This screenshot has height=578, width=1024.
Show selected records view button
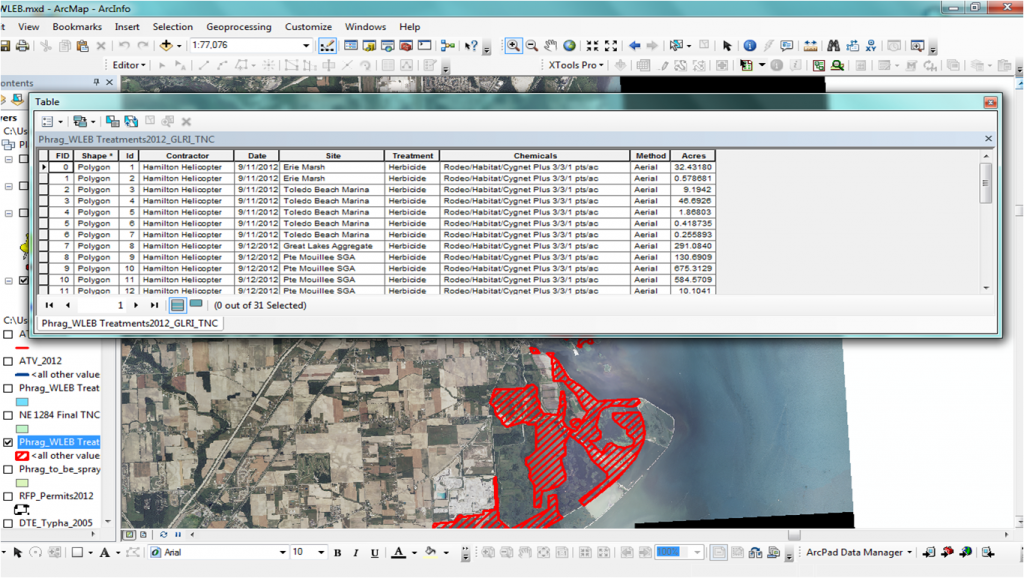pos(196,304)
